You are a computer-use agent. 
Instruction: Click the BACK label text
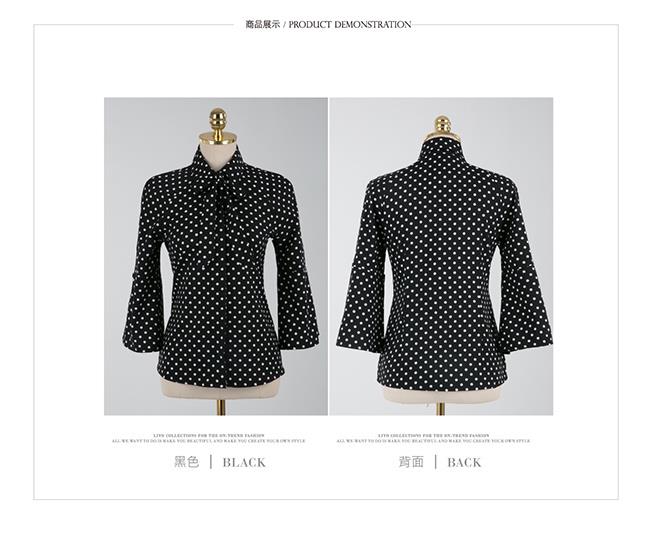click(x=464, y=462)
